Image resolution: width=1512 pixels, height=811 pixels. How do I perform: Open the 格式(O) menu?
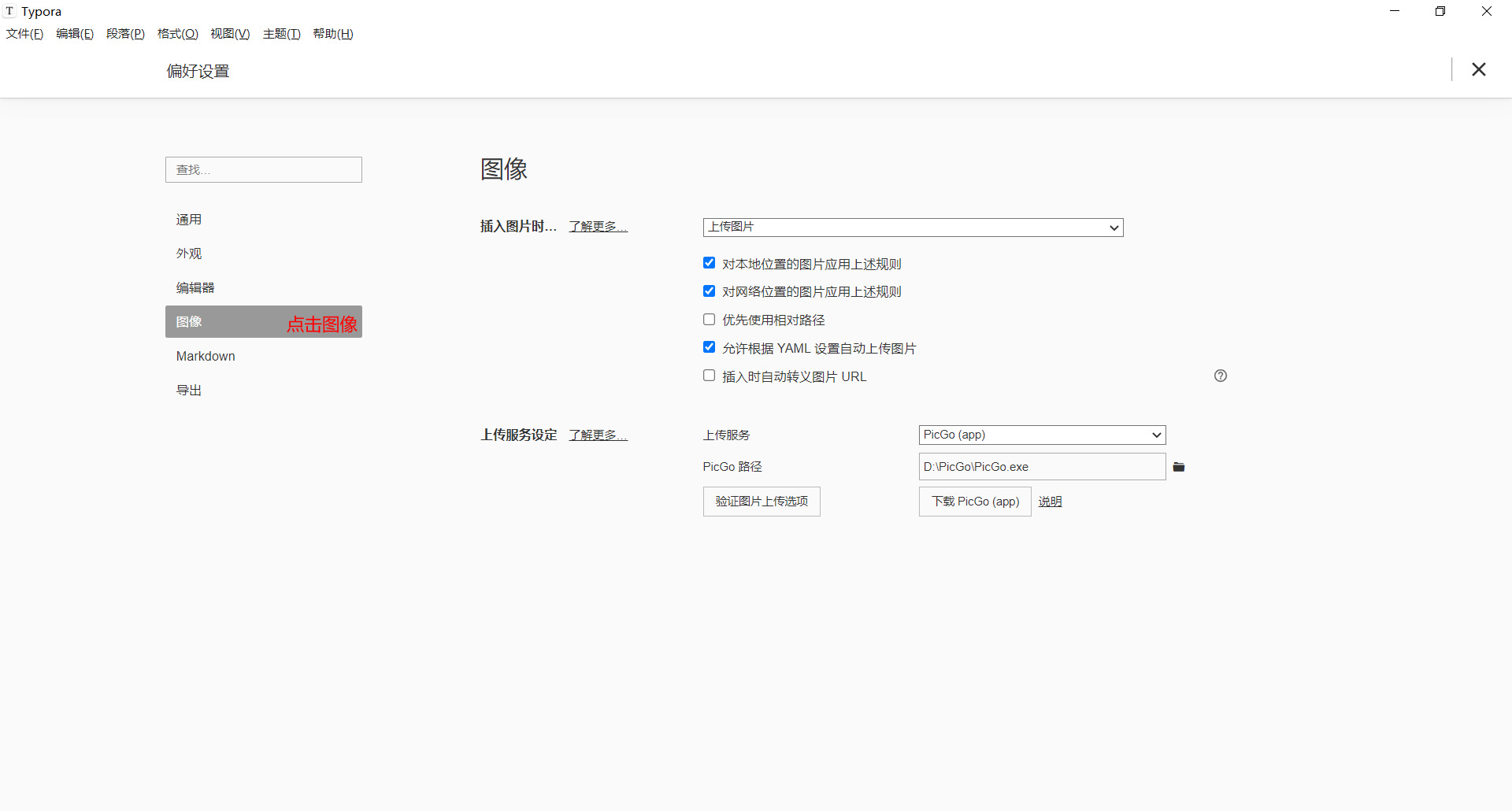click(177, 34)
